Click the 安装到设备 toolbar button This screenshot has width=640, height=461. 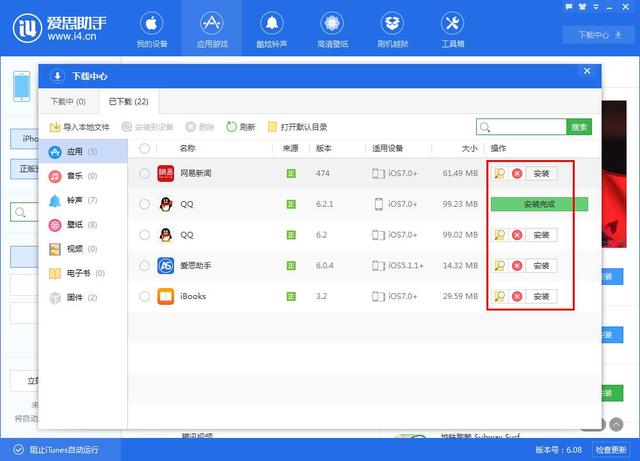coord(148,127)
